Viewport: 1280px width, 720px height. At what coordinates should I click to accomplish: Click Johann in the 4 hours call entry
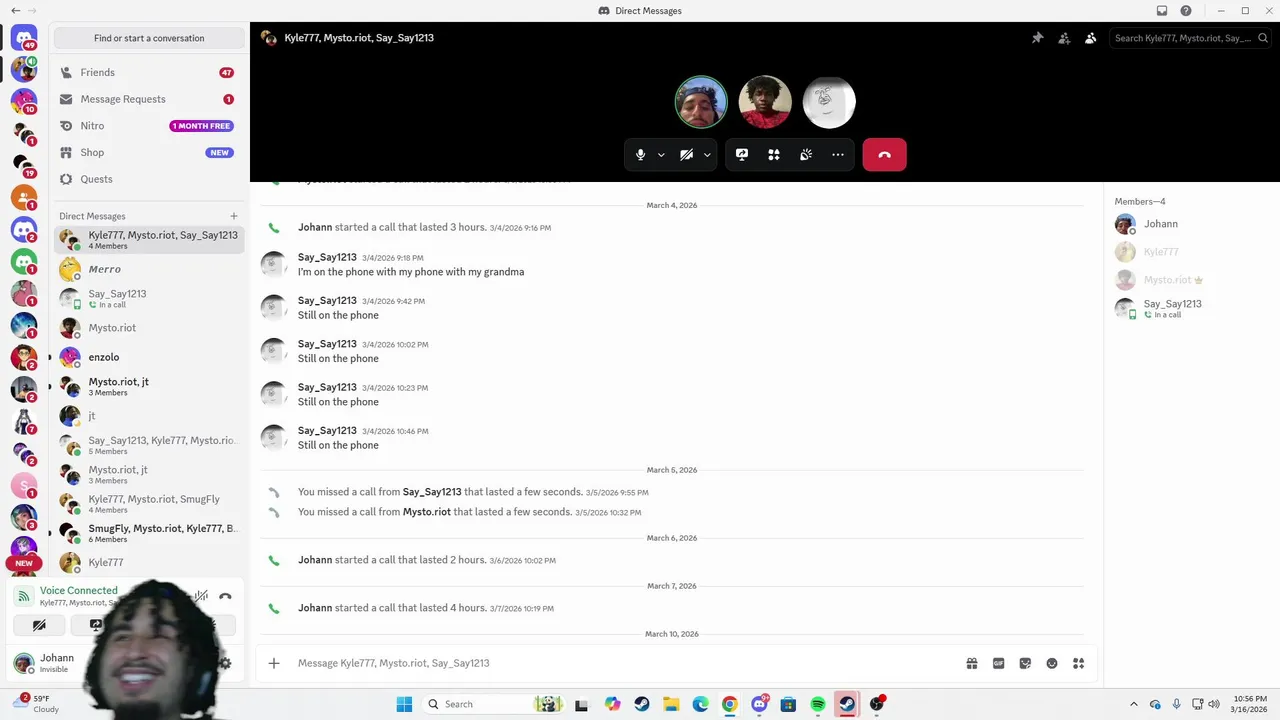tap(315, 608)
